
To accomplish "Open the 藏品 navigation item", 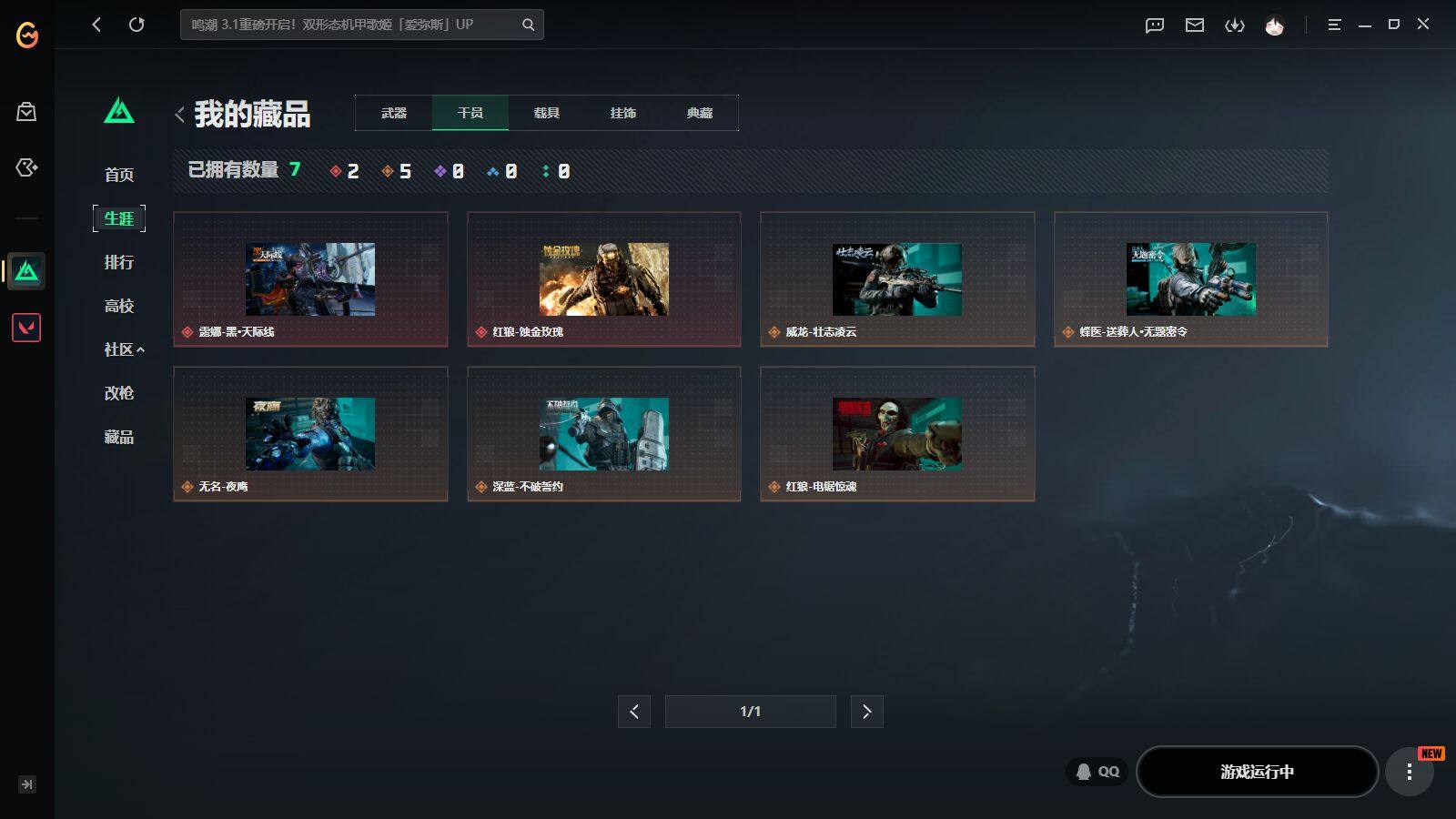I will tap(119, 437).
